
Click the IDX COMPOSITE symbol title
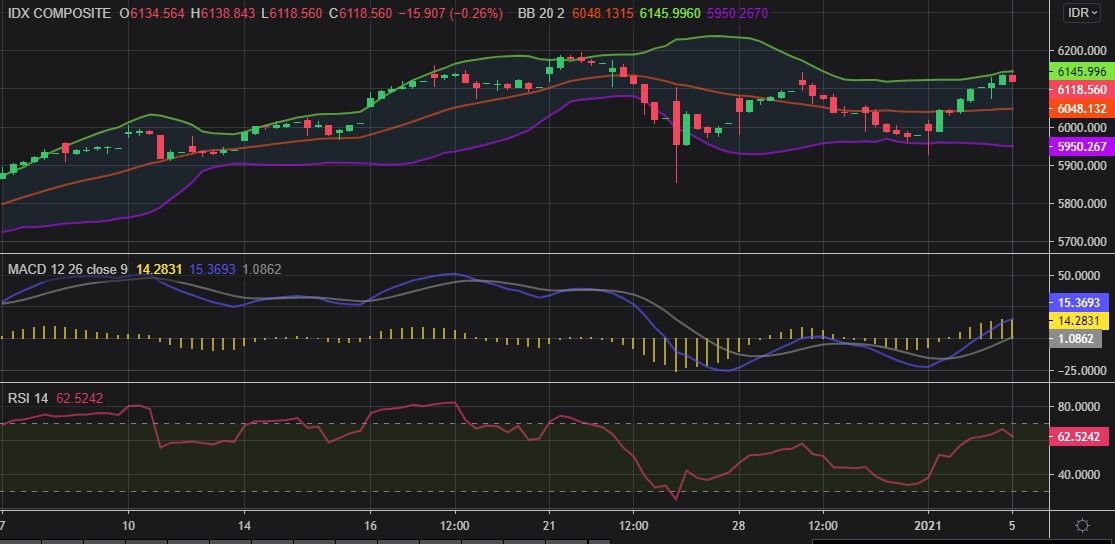tap(58, 14)
